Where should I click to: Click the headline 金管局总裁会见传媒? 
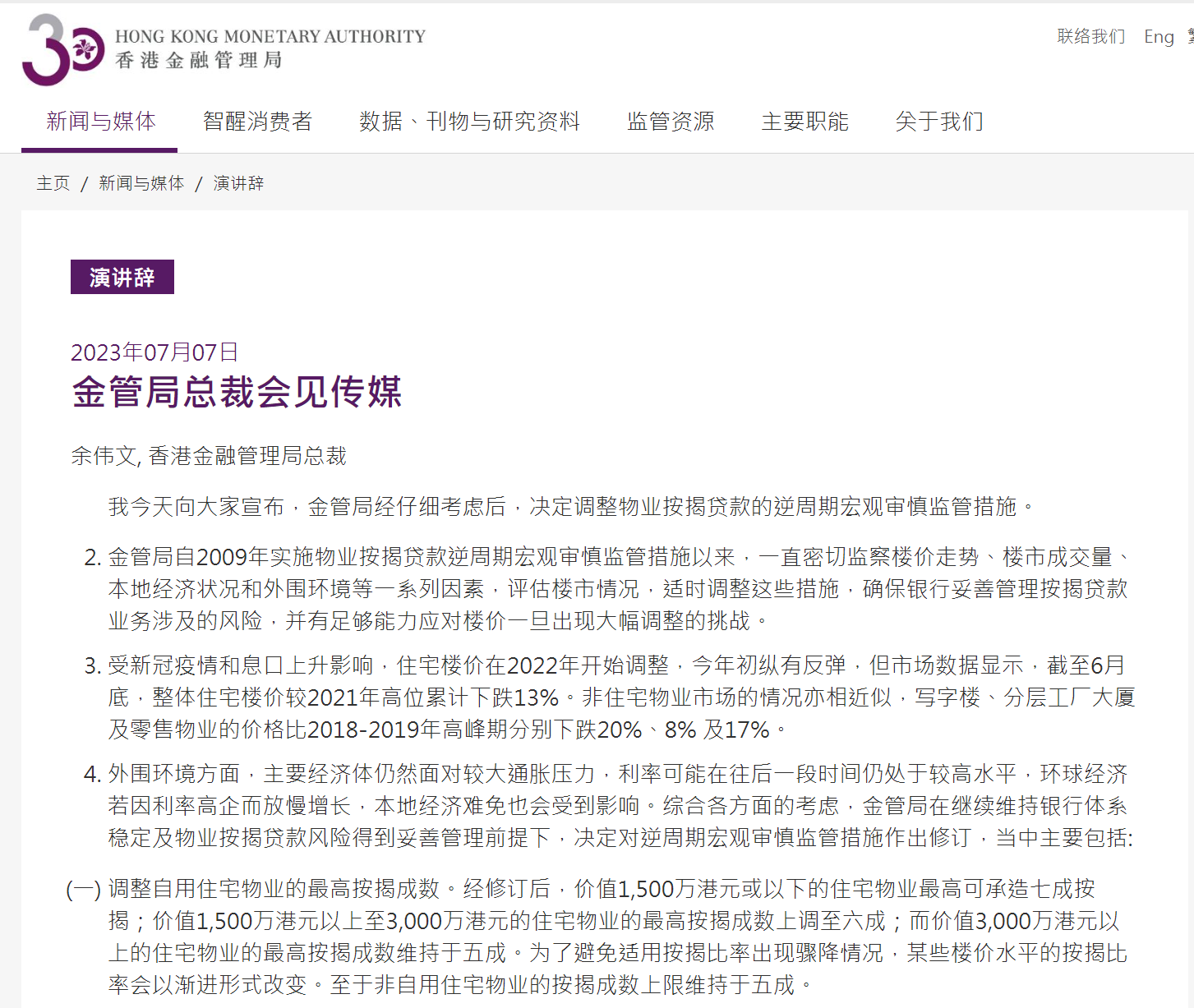point(237,392)
